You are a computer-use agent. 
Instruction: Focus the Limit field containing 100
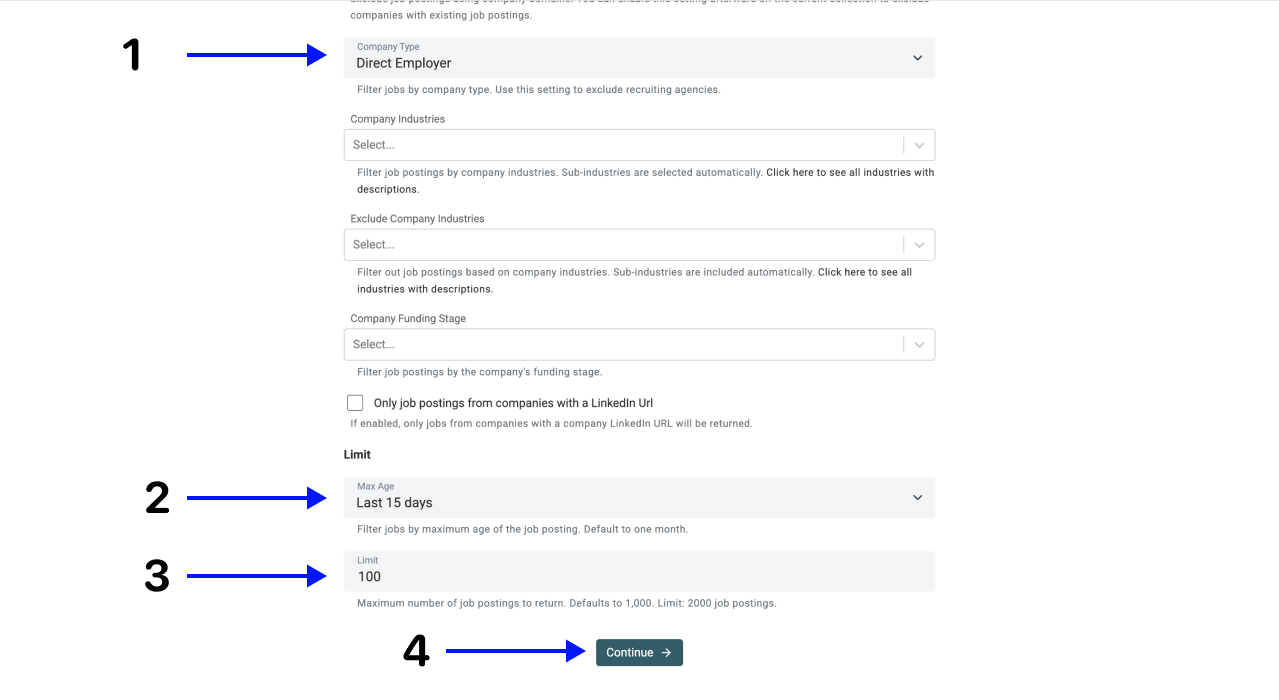pos(640,576)
